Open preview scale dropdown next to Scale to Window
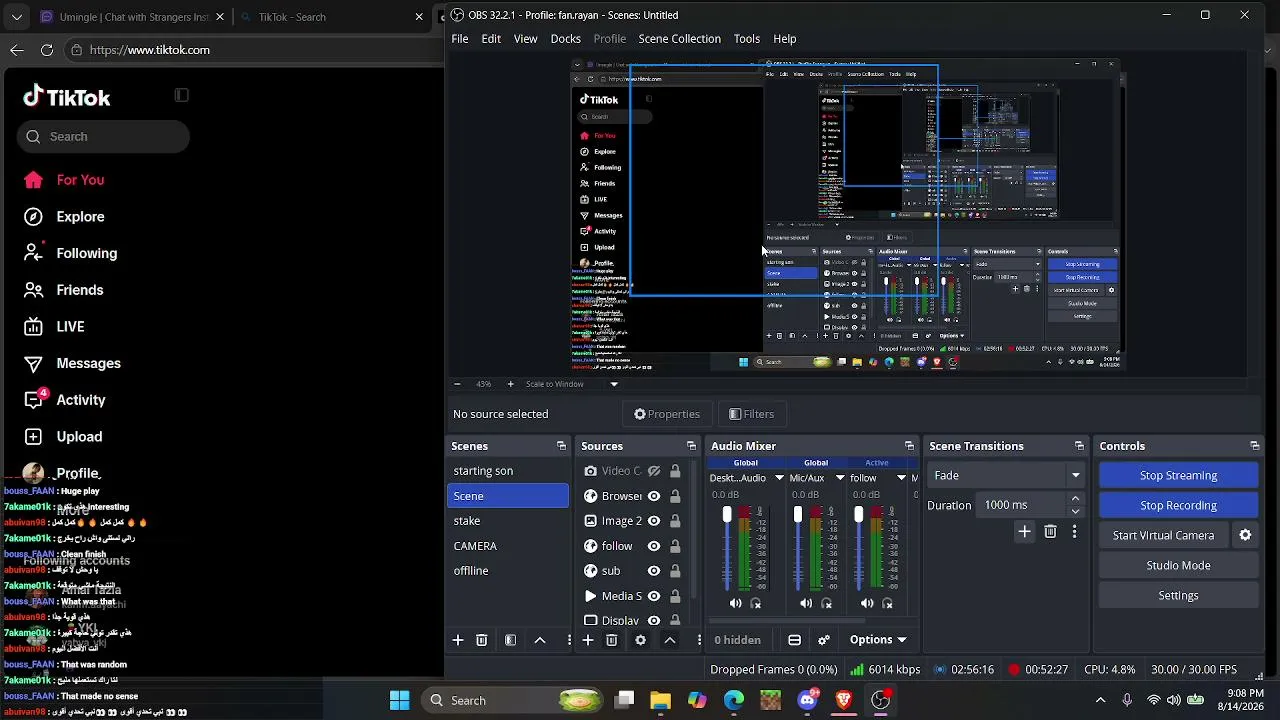This screenshot has height=720, width=1280. click(x=614, y=384)
